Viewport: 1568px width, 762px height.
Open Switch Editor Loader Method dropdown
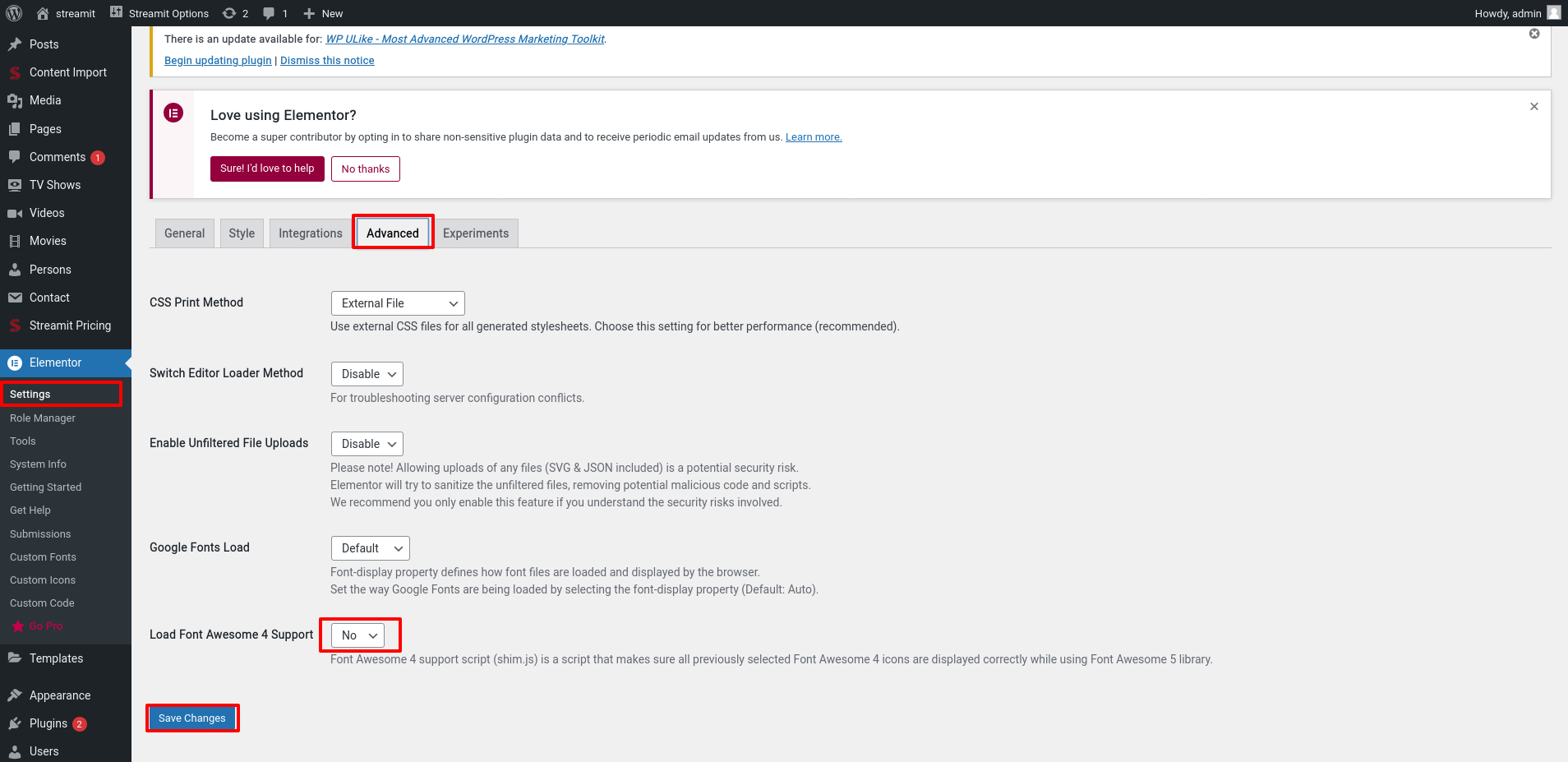(x=367, y=374)
